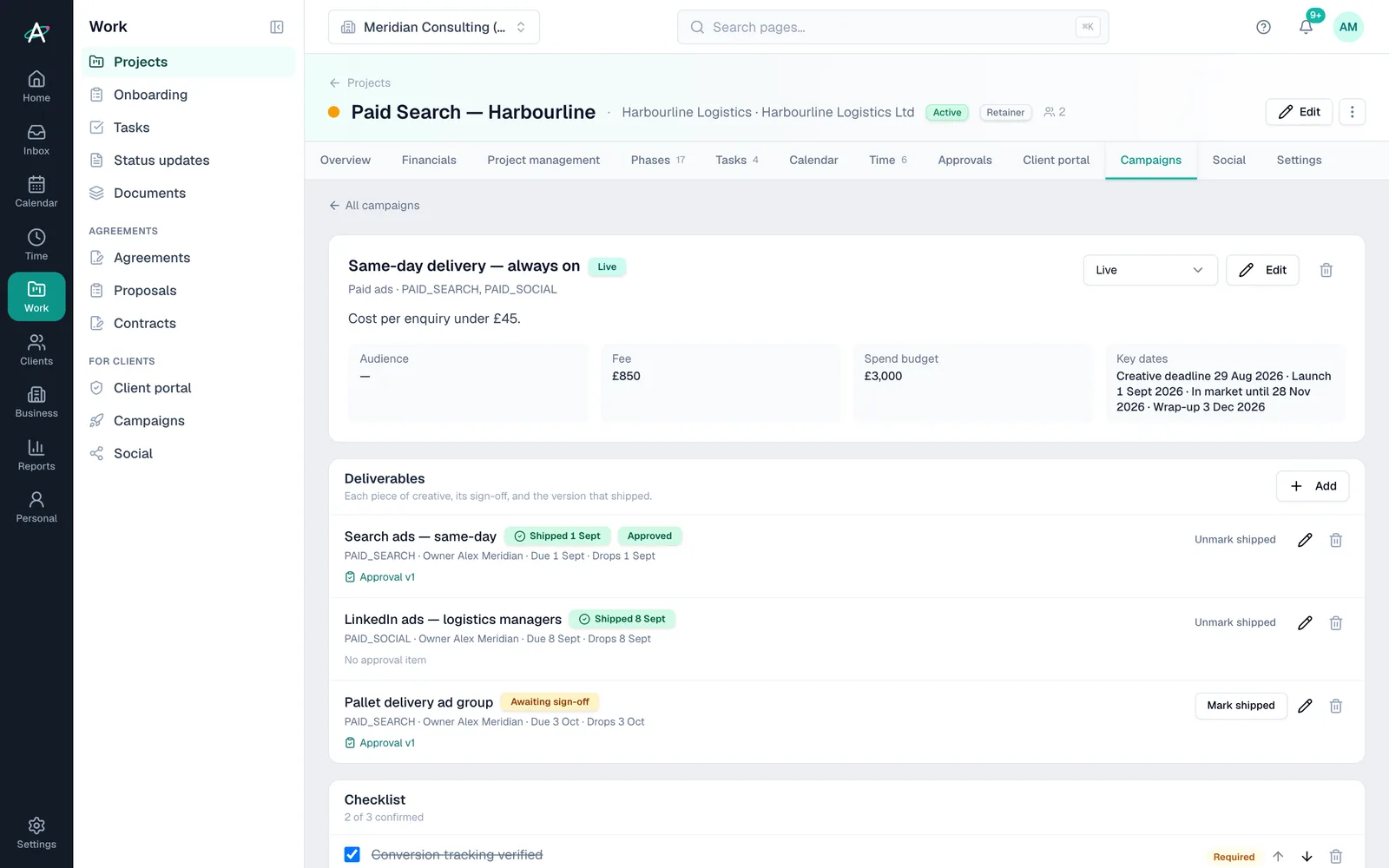This screenshot has height=868, width=1389.
Task: Open the Meridian Consulting workspace switcher
Action: 434,27
